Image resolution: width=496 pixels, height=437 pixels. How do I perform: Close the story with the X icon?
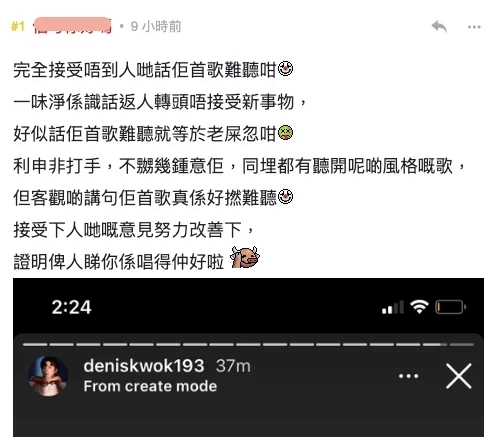(x=459, y=376)
